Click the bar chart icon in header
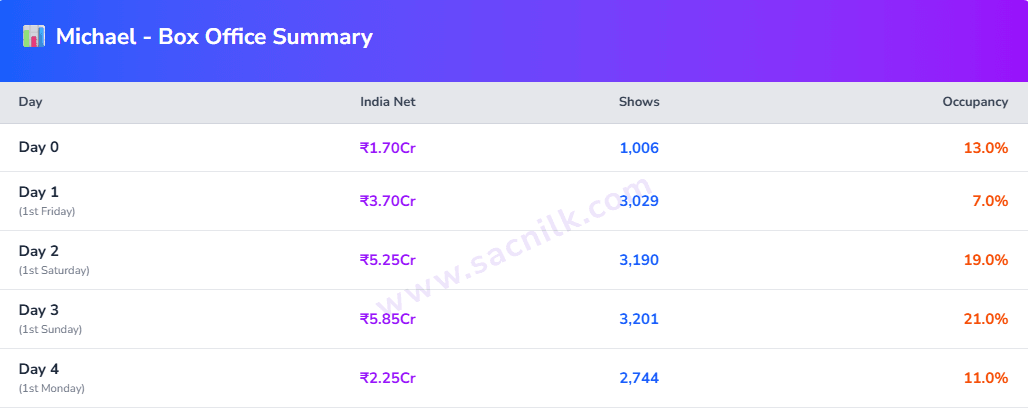This screenshot has width=1028, height=408. (34, 38)
